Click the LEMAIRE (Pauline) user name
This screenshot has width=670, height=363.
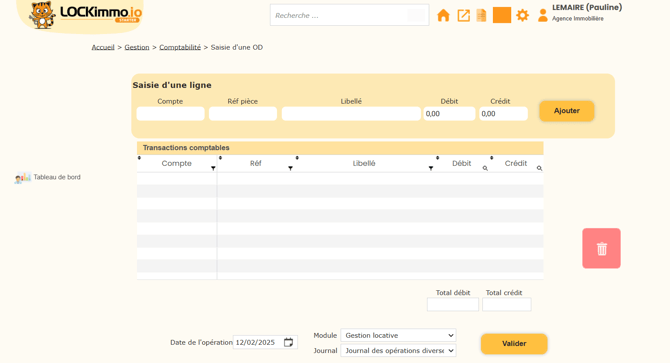pyautogui.click(x=587, y=7)
